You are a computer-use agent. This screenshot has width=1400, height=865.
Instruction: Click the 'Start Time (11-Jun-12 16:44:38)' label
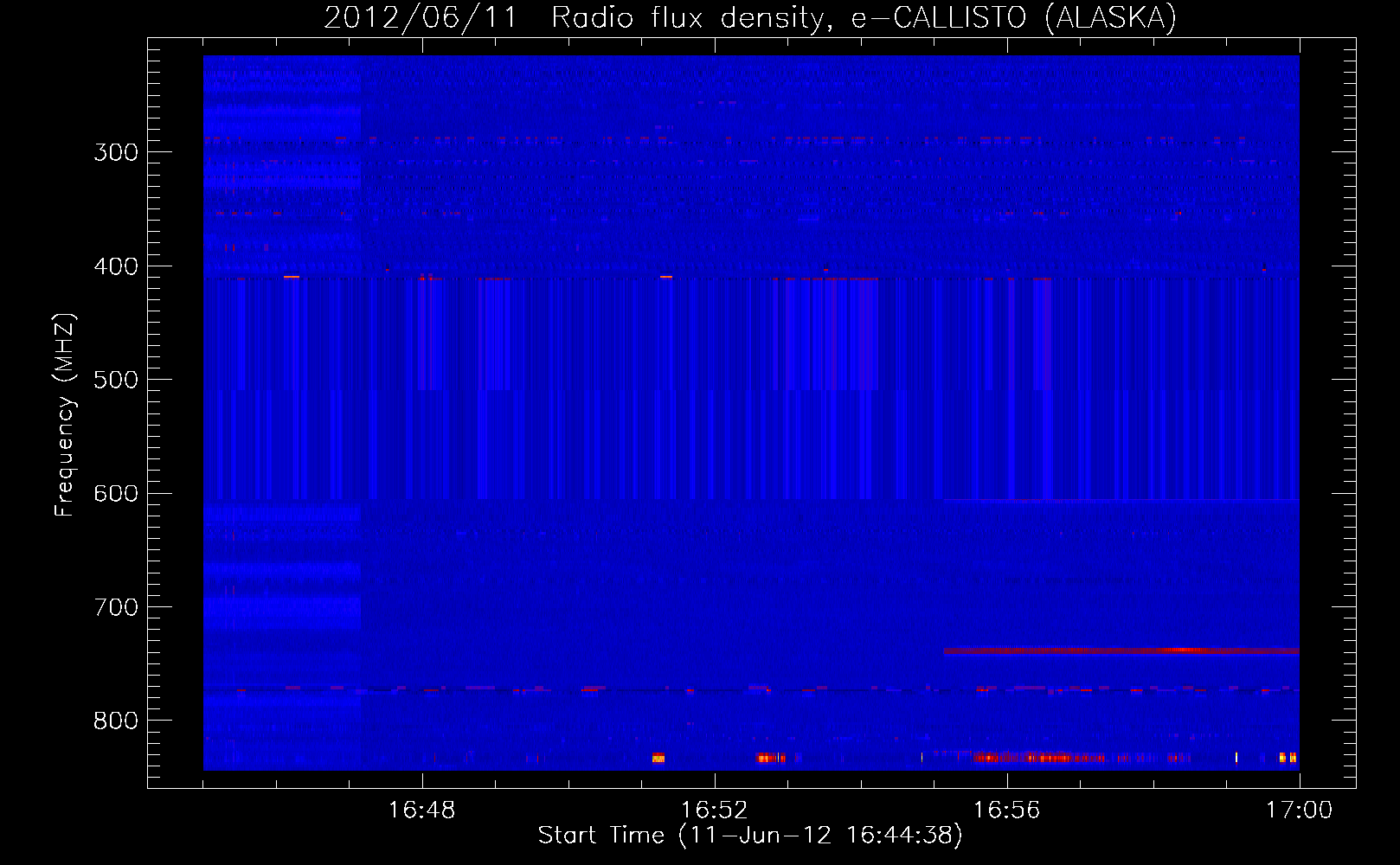tap(750, 836)
